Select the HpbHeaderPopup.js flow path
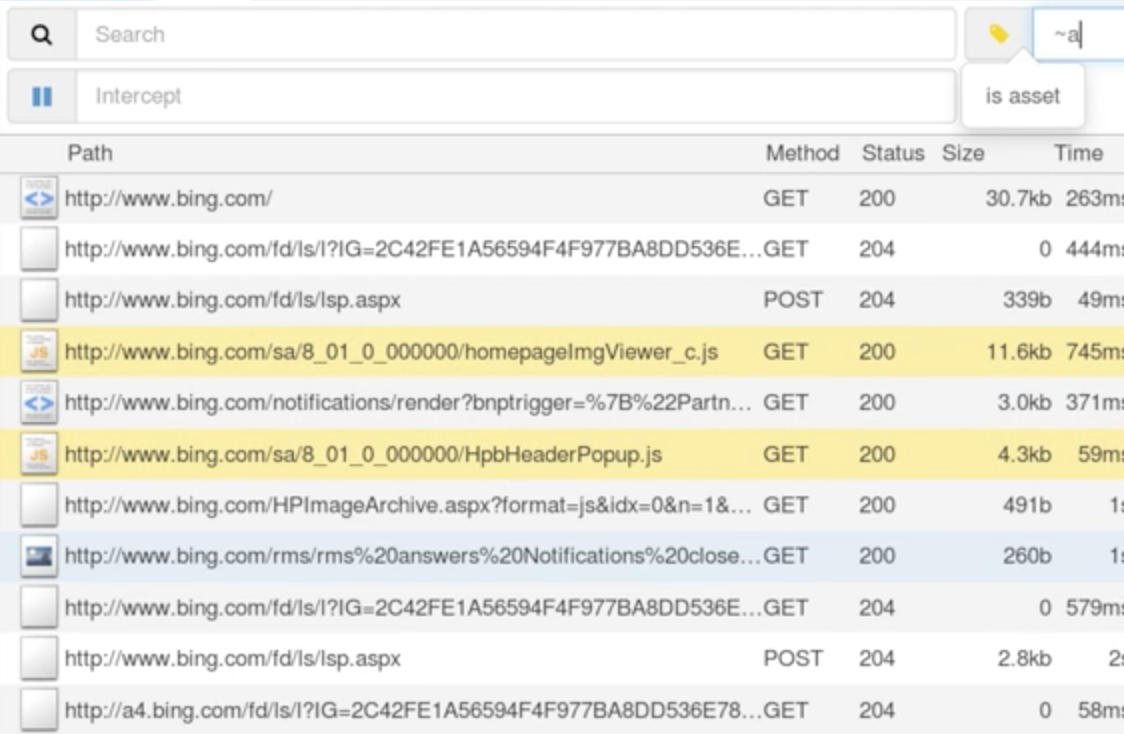 pos(363,454)
